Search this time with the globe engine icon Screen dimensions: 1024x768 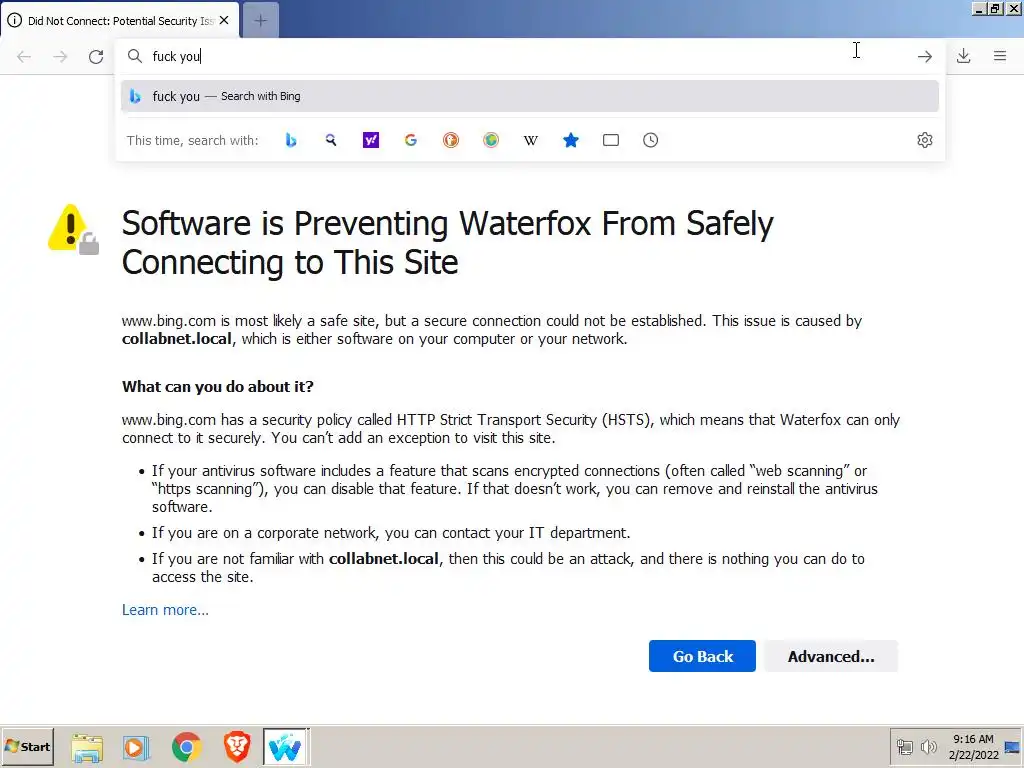[x=491, y=140]
